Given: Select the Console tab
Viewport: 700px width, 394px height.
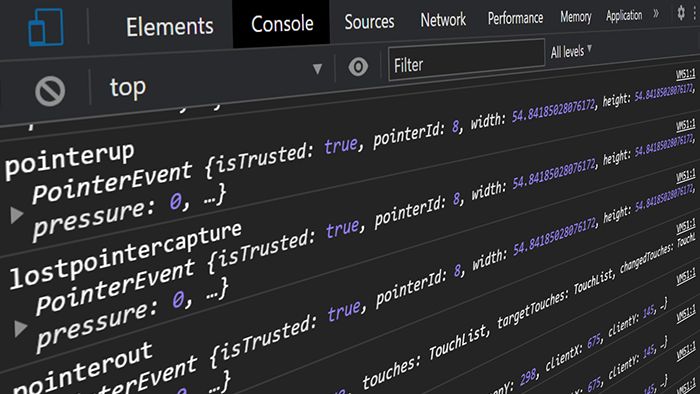Looking at the screenshot, I should click(282, 24).
